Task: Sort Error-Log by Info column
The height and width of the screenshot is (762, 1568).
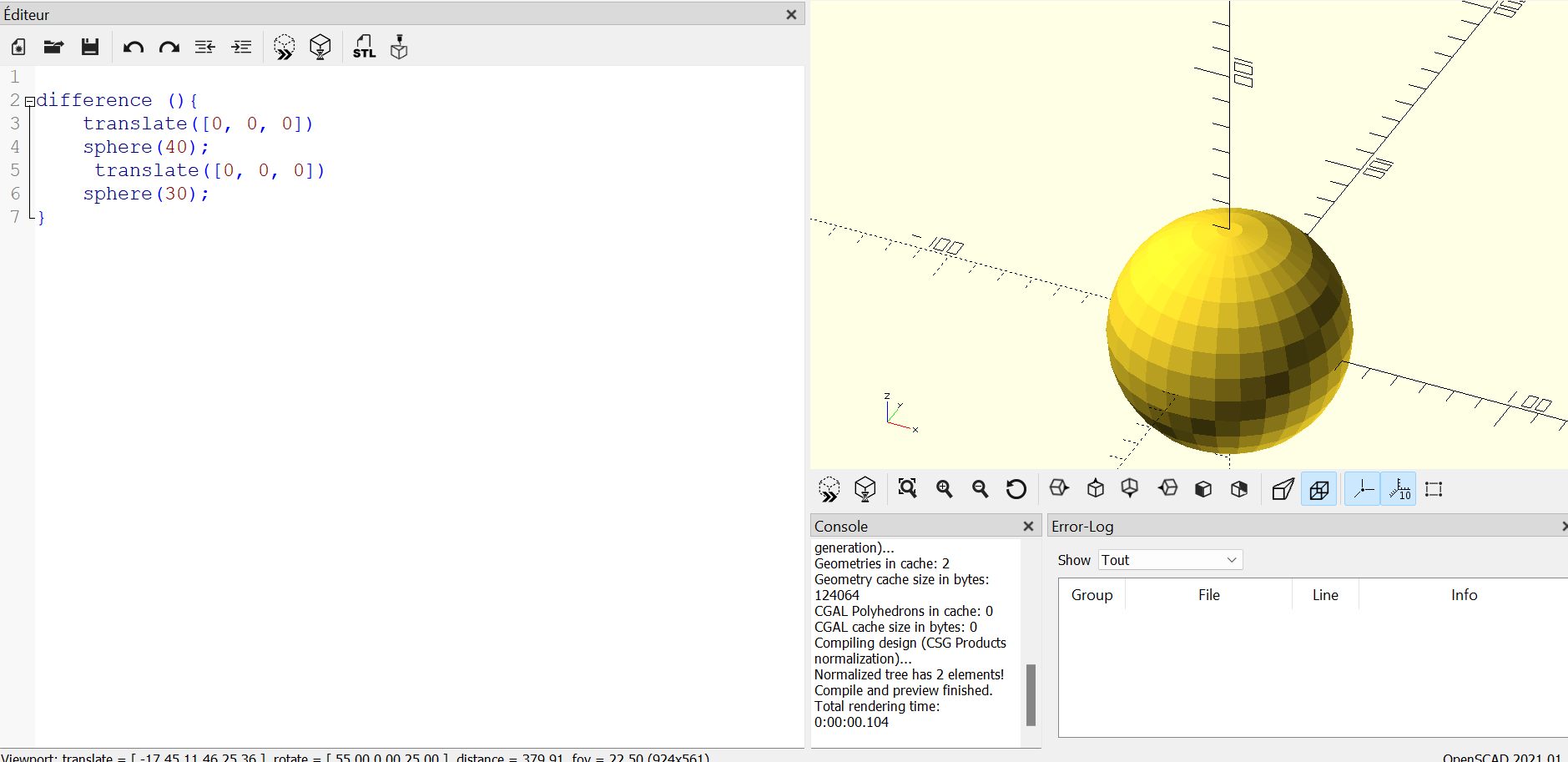Action: coord(1464,595)
